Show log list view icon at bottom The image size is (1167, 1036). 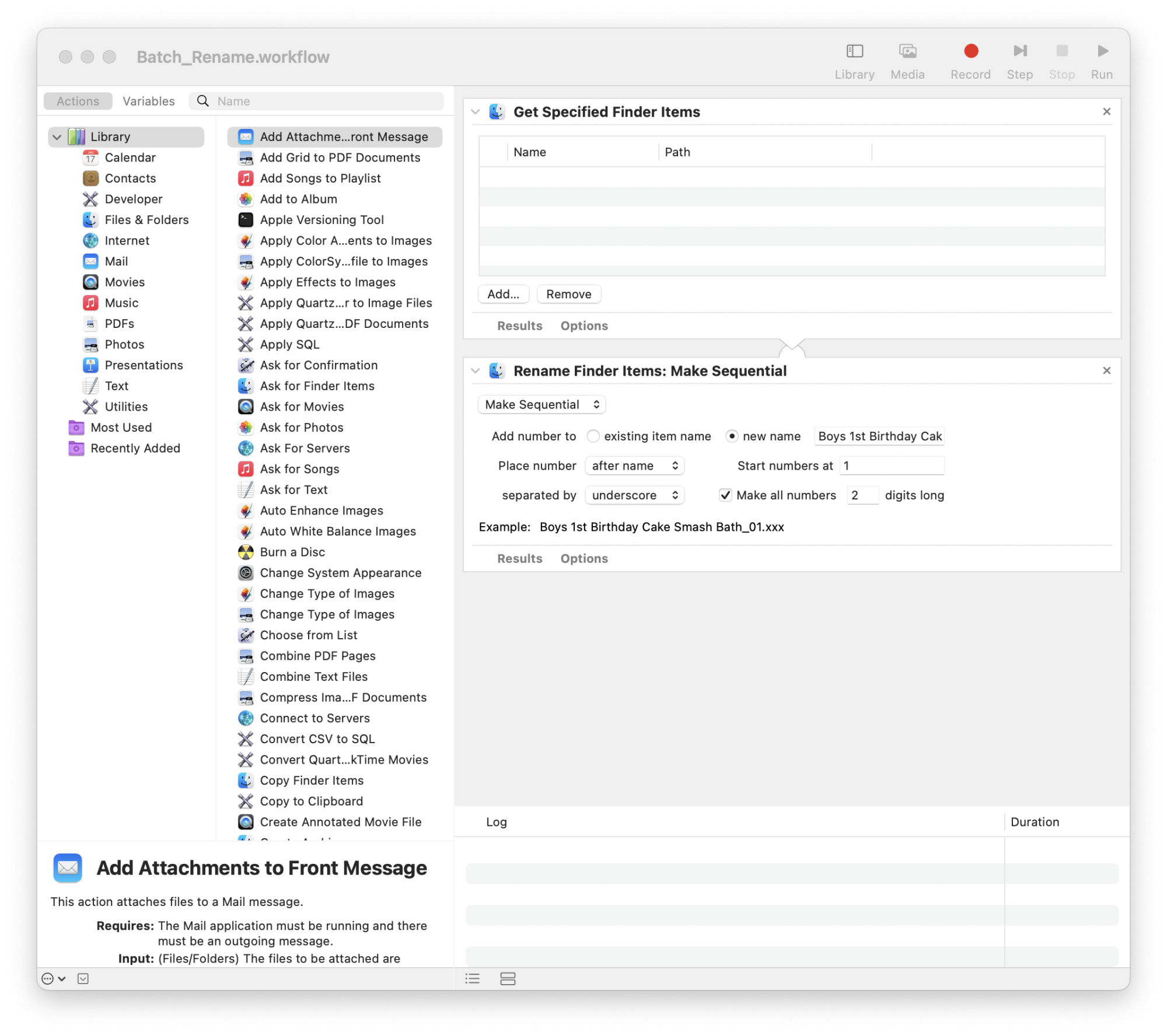click(x=473, y=978)
